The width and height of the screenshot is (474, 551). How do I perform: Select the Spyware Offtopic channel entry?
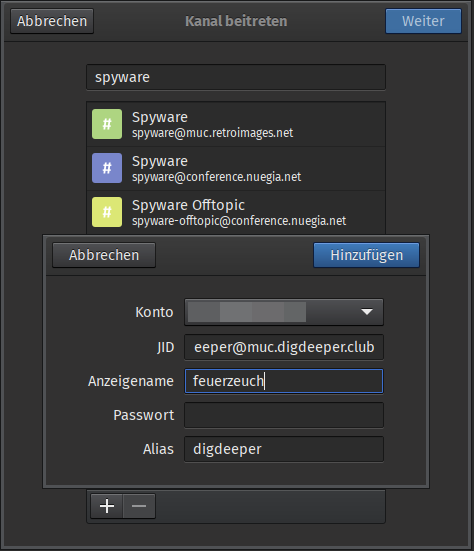coord(236,212)
